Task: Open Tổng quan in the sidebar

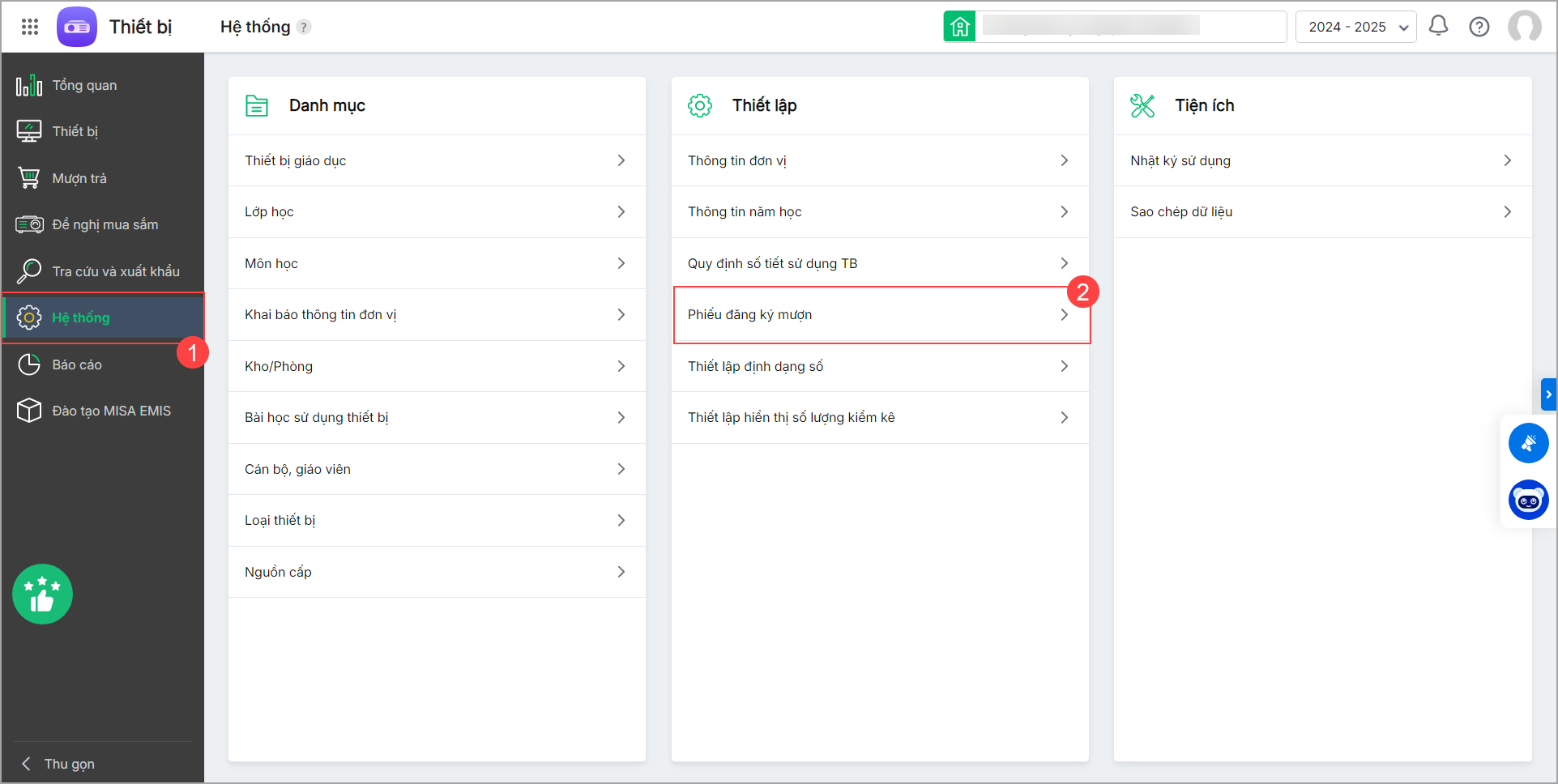Action: 84,85
